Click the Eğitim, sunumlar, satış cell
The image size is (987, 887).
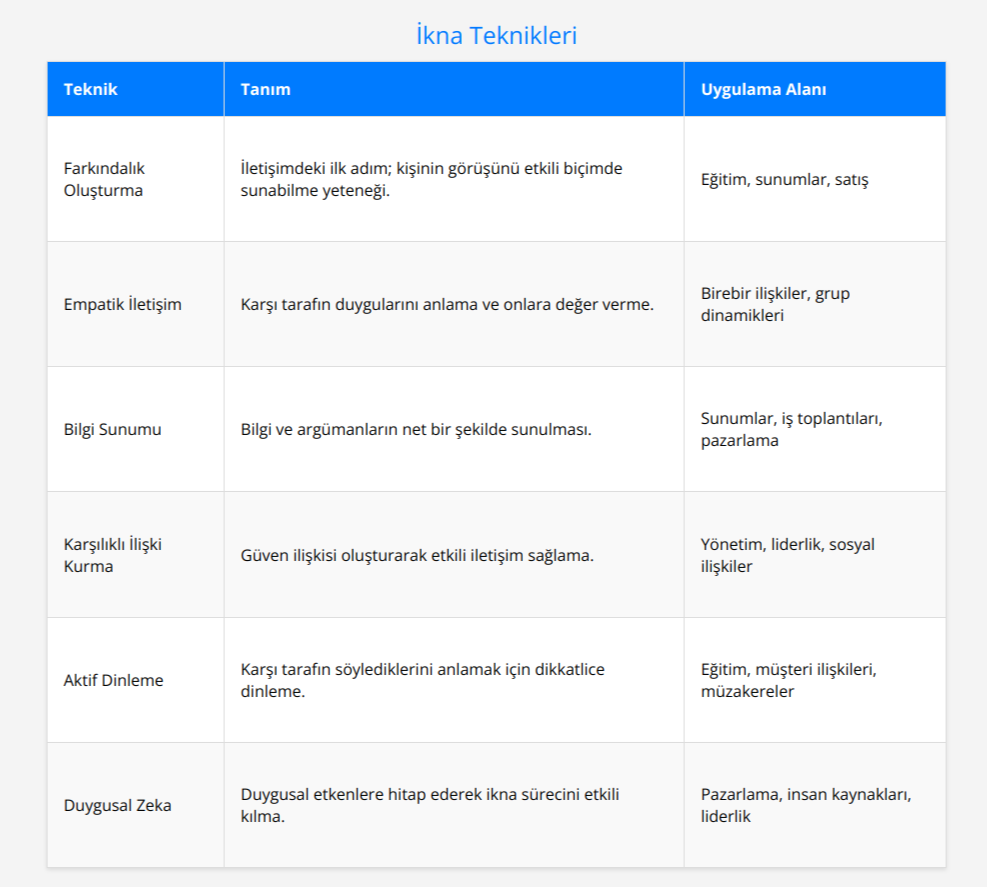[785, 180]
